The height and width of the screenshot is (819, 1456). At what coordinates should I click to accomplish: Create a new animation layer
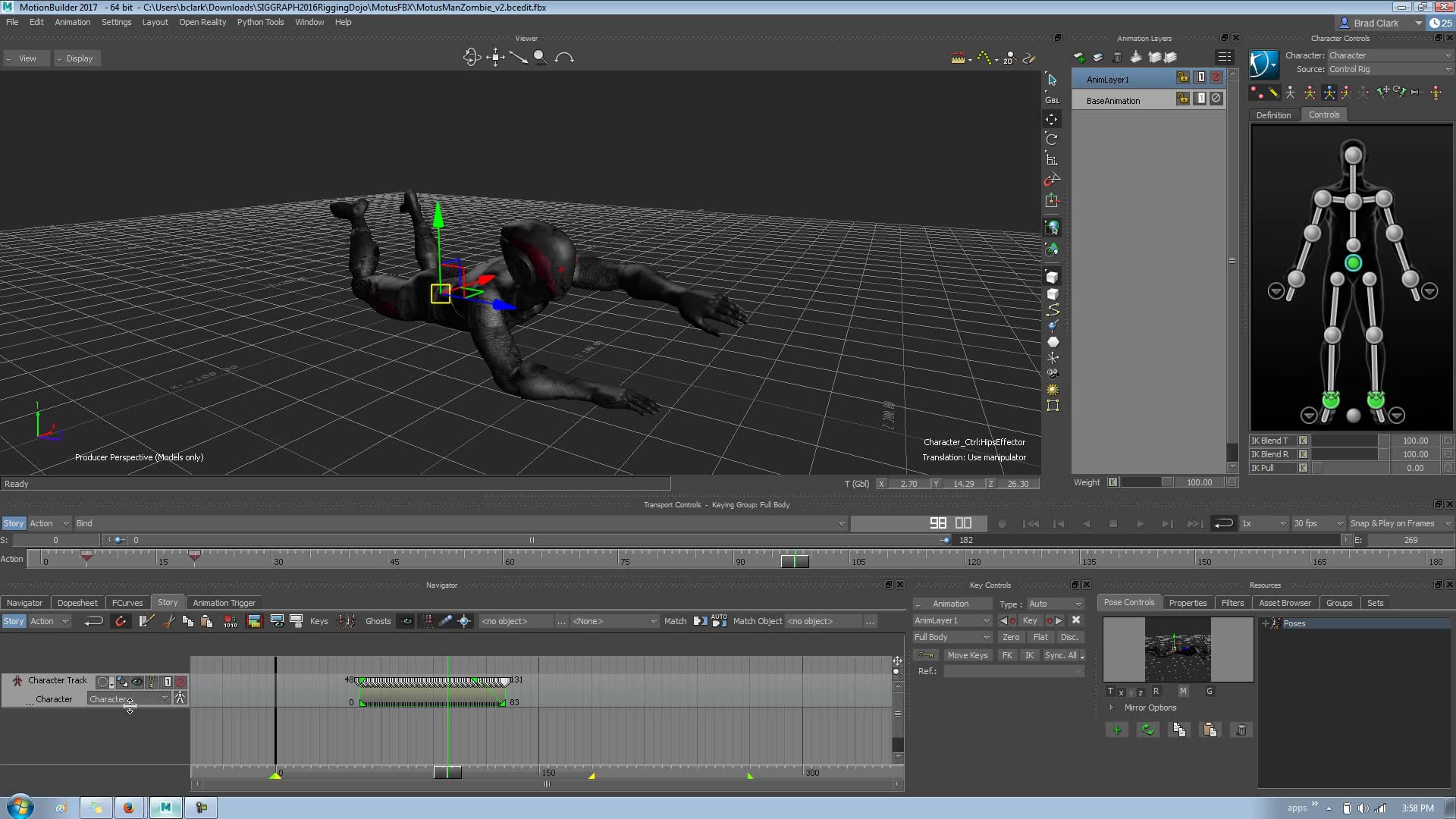pyautogui.click(x=1080, y=56)
